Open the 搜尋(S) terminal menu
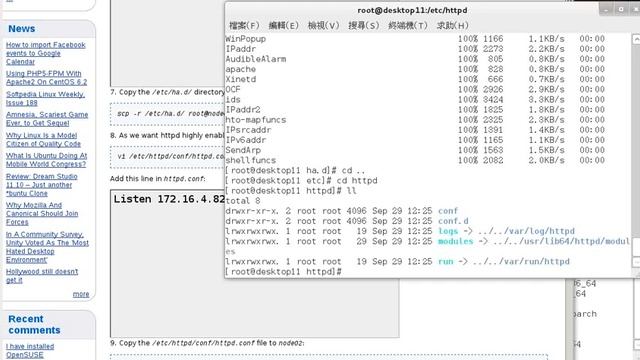640x360 pixels. (x=364, y=25)
